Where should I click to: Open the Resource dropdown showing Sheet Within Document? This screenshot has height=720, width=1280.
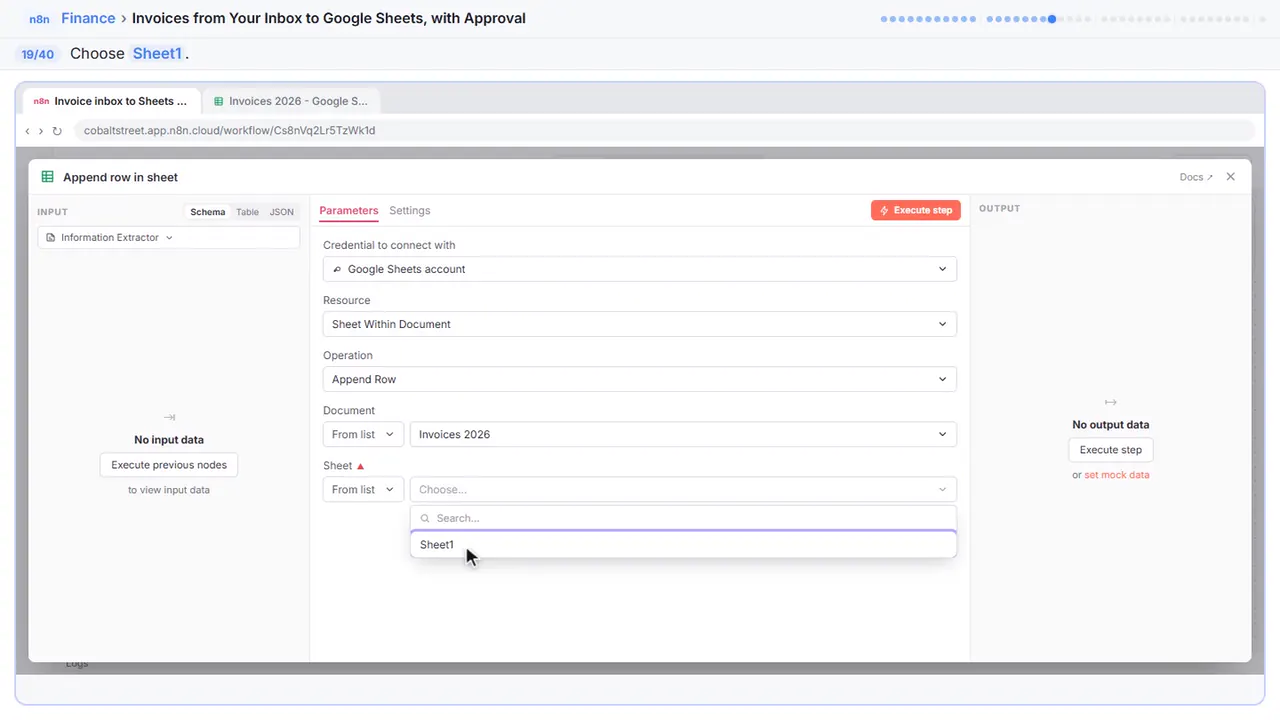[640, 324]
